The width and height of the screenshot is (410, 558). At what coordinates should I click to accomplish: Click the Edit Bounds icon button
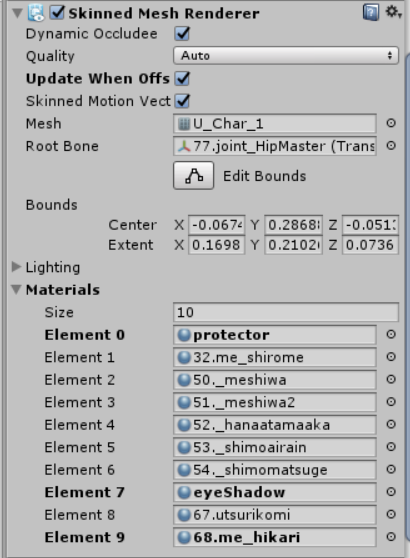click(x=194, y=175)
